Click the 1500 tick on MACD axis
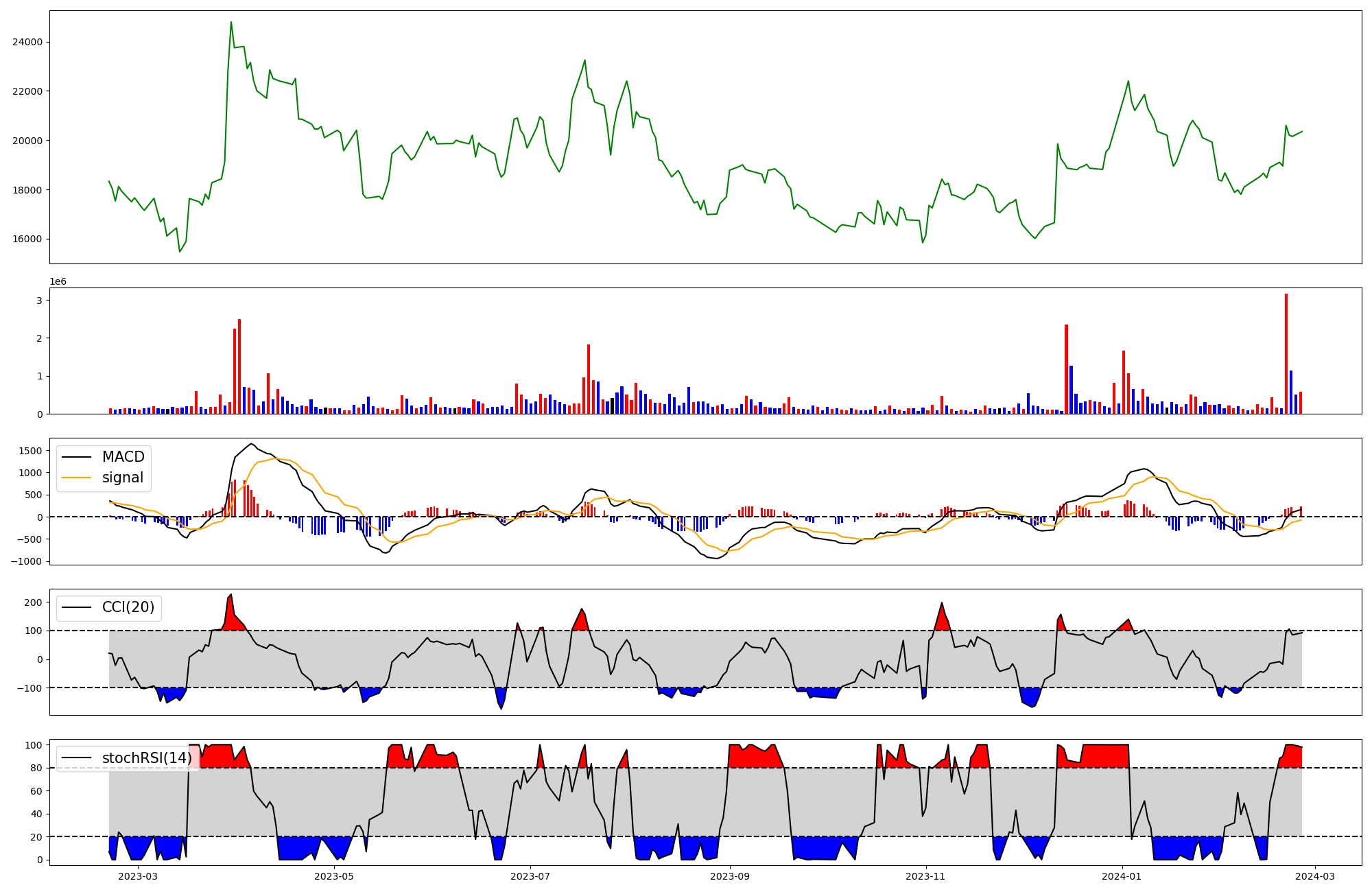Viewport: 1372px width, 892px height. [30, 451]
